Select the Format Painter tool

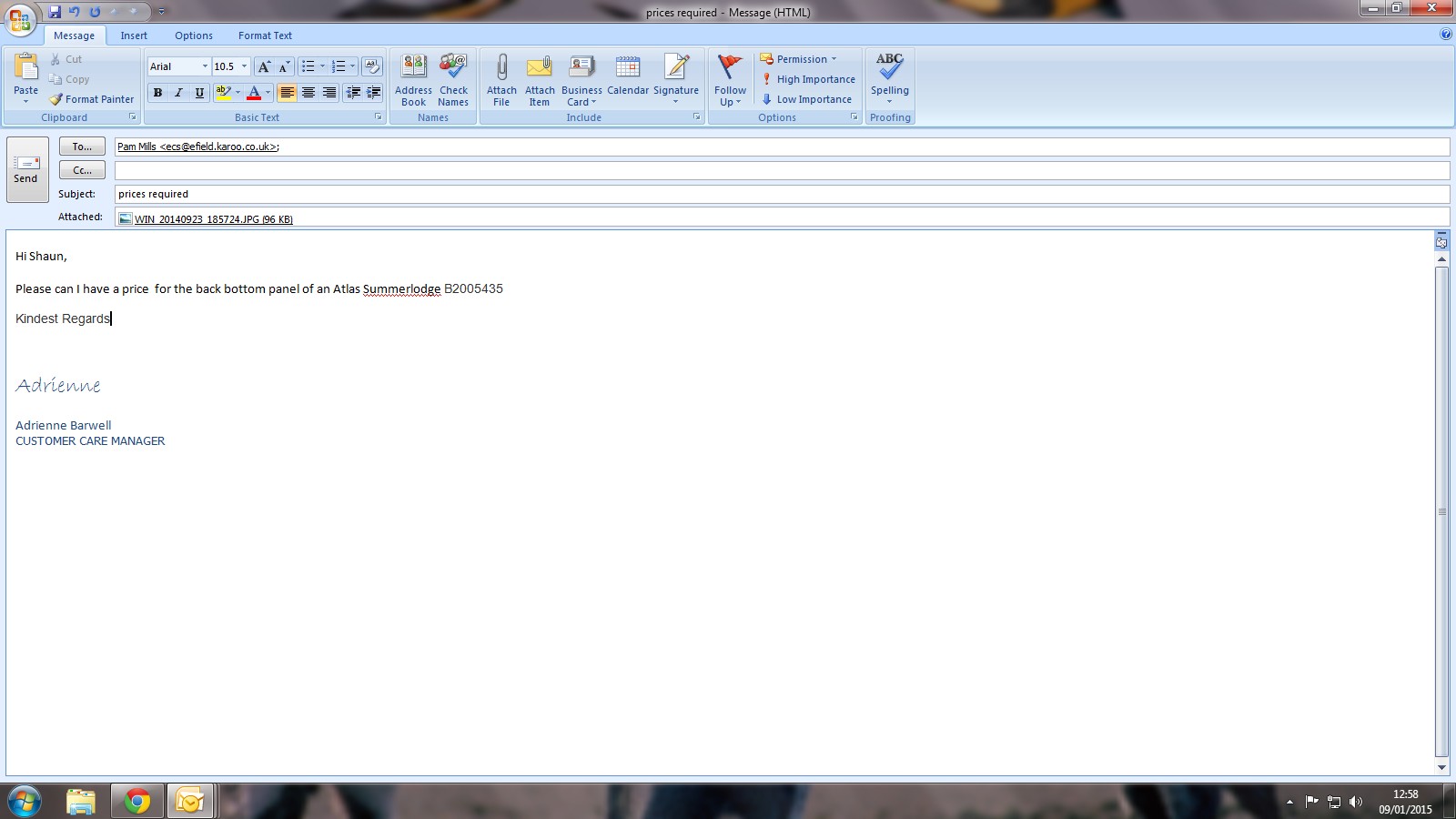coord(92,99)
